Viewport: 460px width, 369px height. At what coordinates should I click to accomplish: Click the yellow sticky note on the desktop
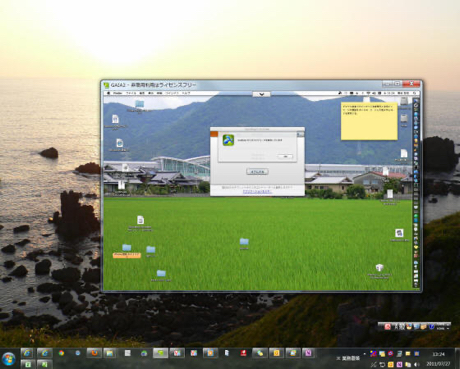click(369, 121)
